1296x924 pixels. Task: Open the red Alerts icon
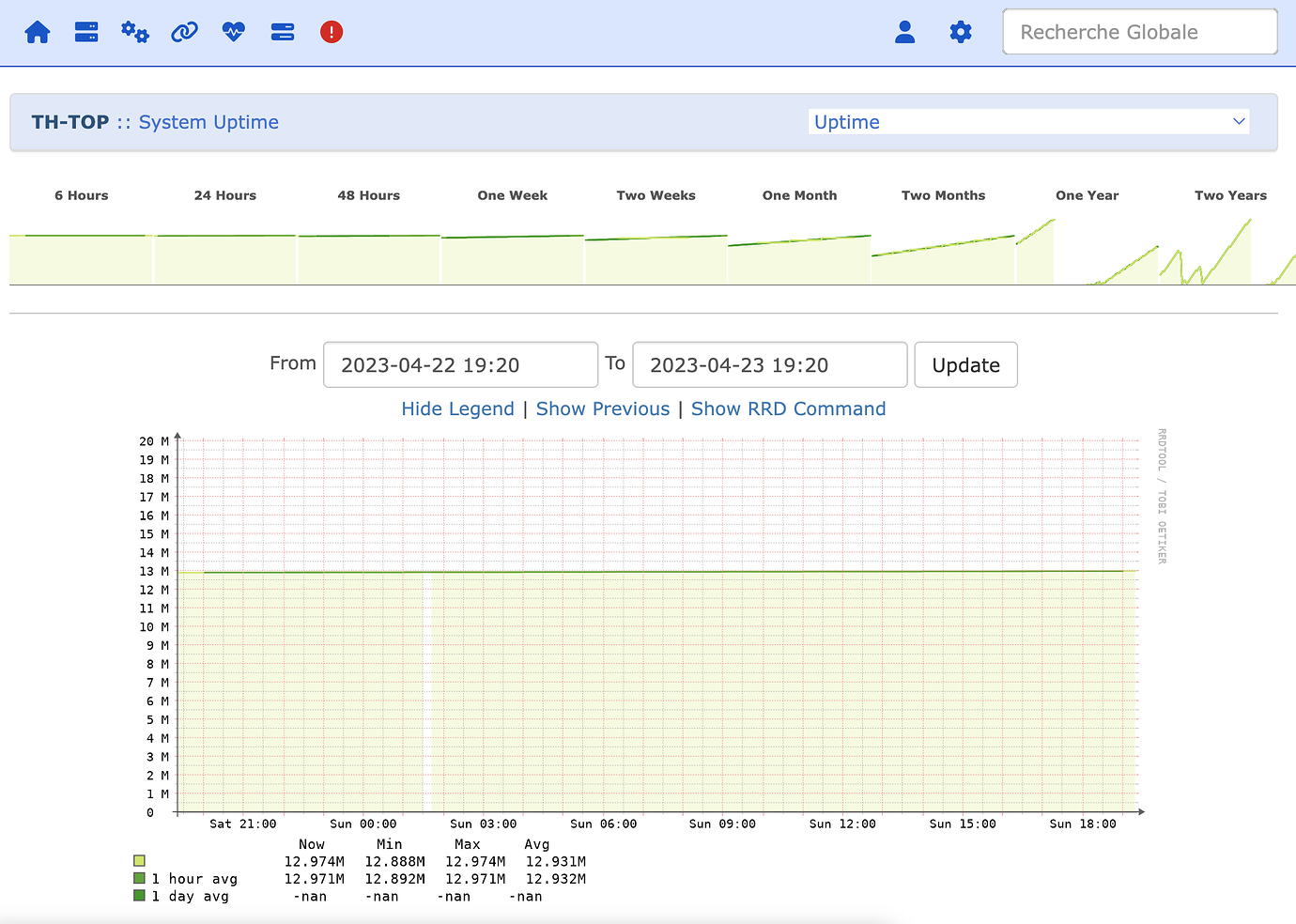coord(331,31)
